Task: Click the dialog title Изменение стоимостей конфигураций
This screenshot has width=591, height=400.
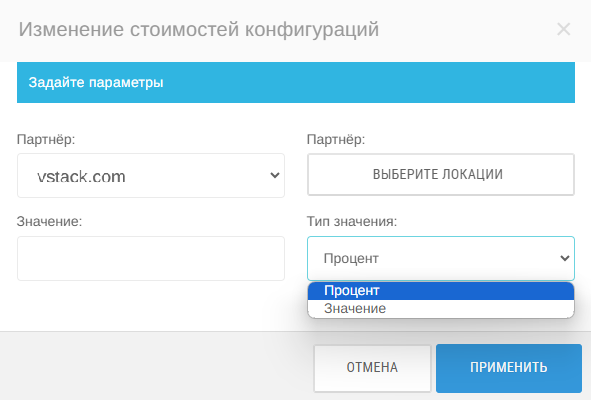Action: pos(199,29)
